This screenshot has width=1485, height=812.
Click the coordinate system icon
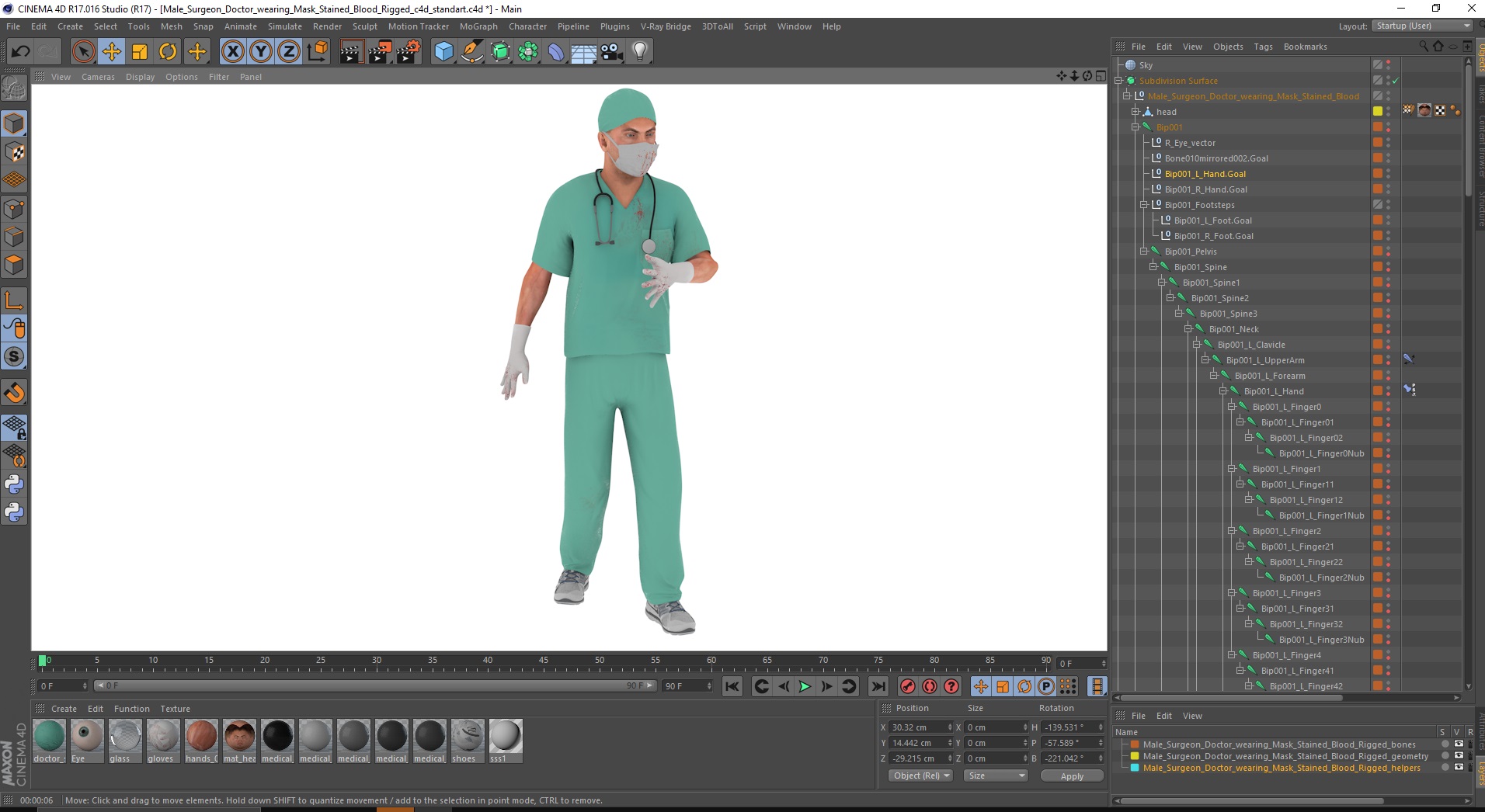tap(317, 52)
